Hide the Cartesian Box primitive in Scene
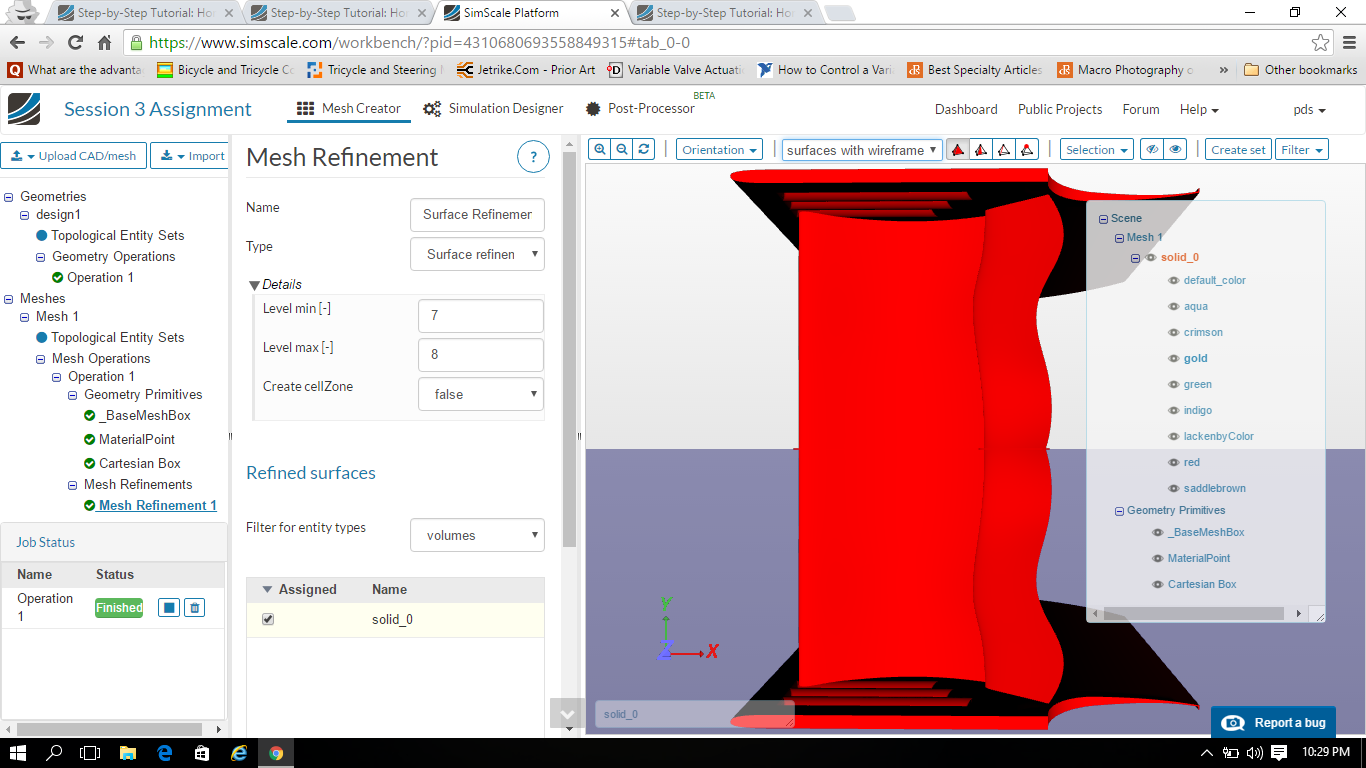Image resolution: width=1366 pixels, height=768 pixels. click(1158, 585)
